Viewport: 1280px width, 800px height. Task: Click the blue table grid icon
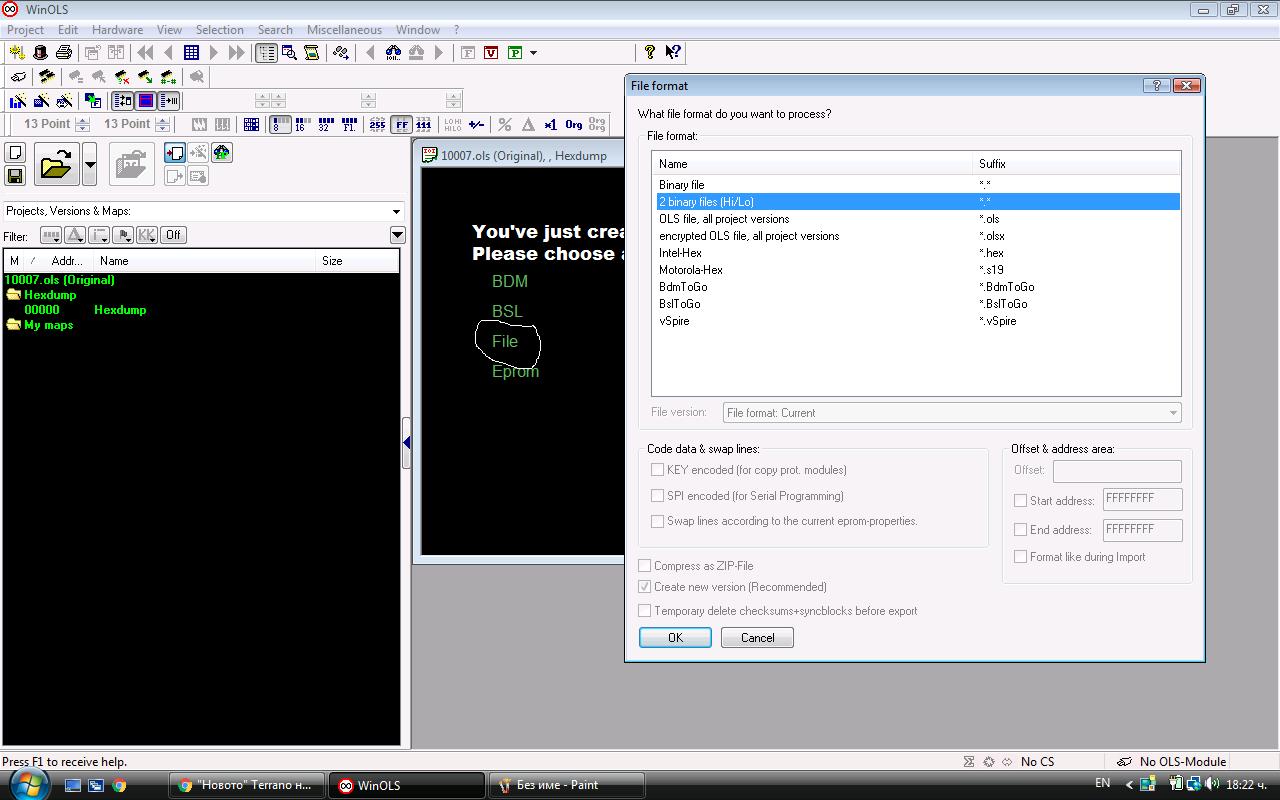[191, 52]
